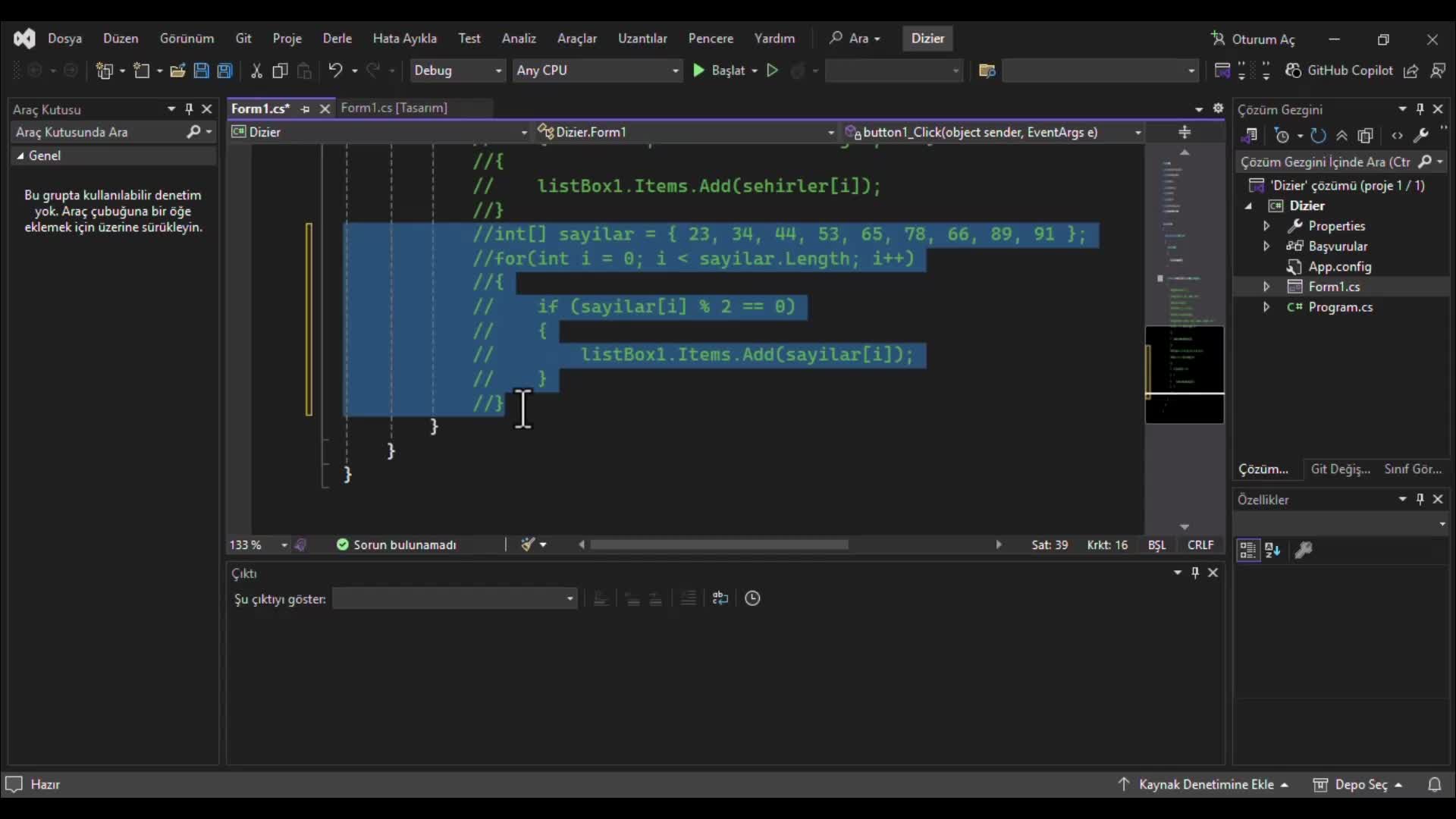Toggle pin on Araç Kutusu panel
1456x819 pixels.
[189, 109]
